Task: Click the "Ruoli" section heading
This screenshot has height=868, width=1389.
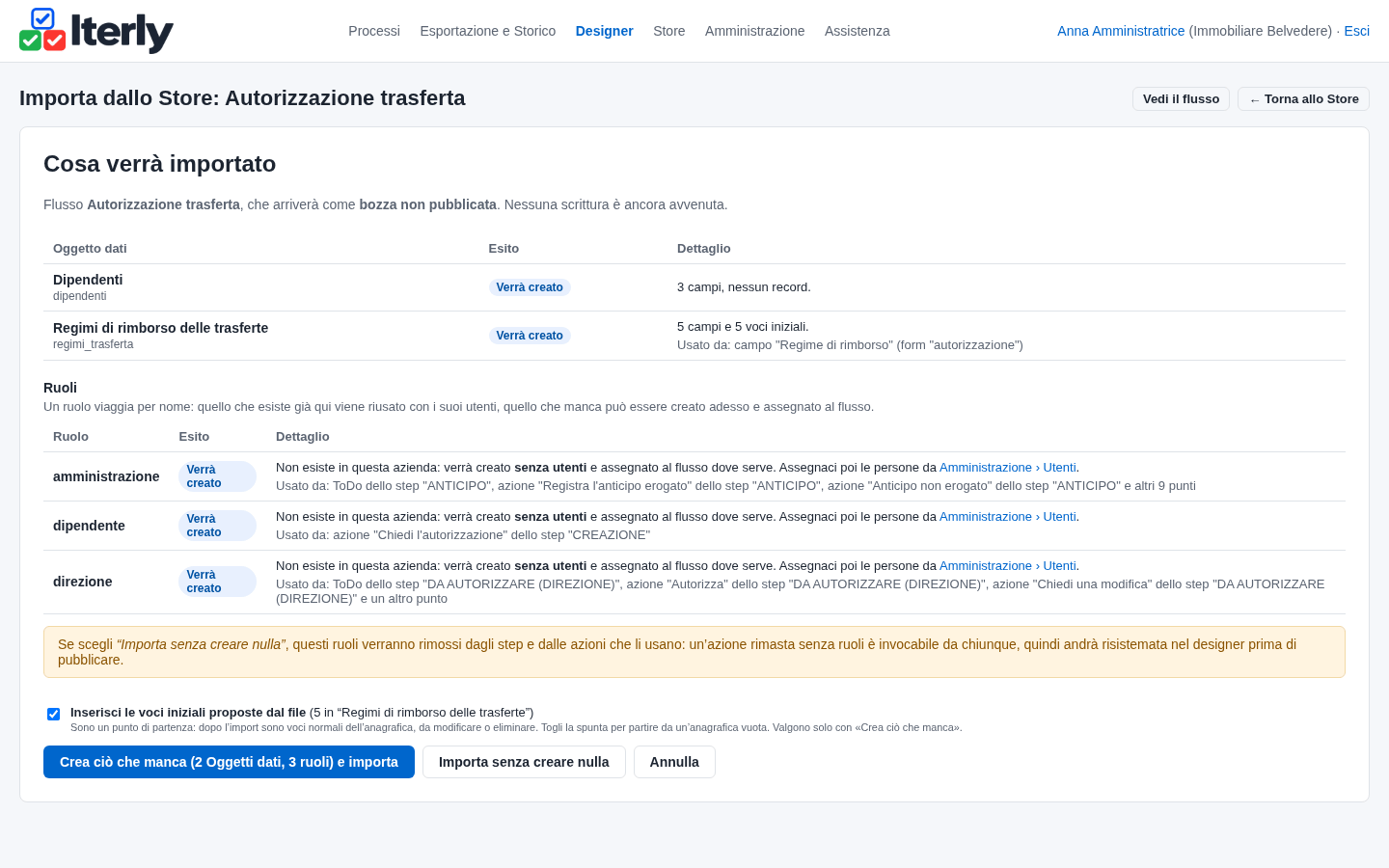Action: (60, 388)
